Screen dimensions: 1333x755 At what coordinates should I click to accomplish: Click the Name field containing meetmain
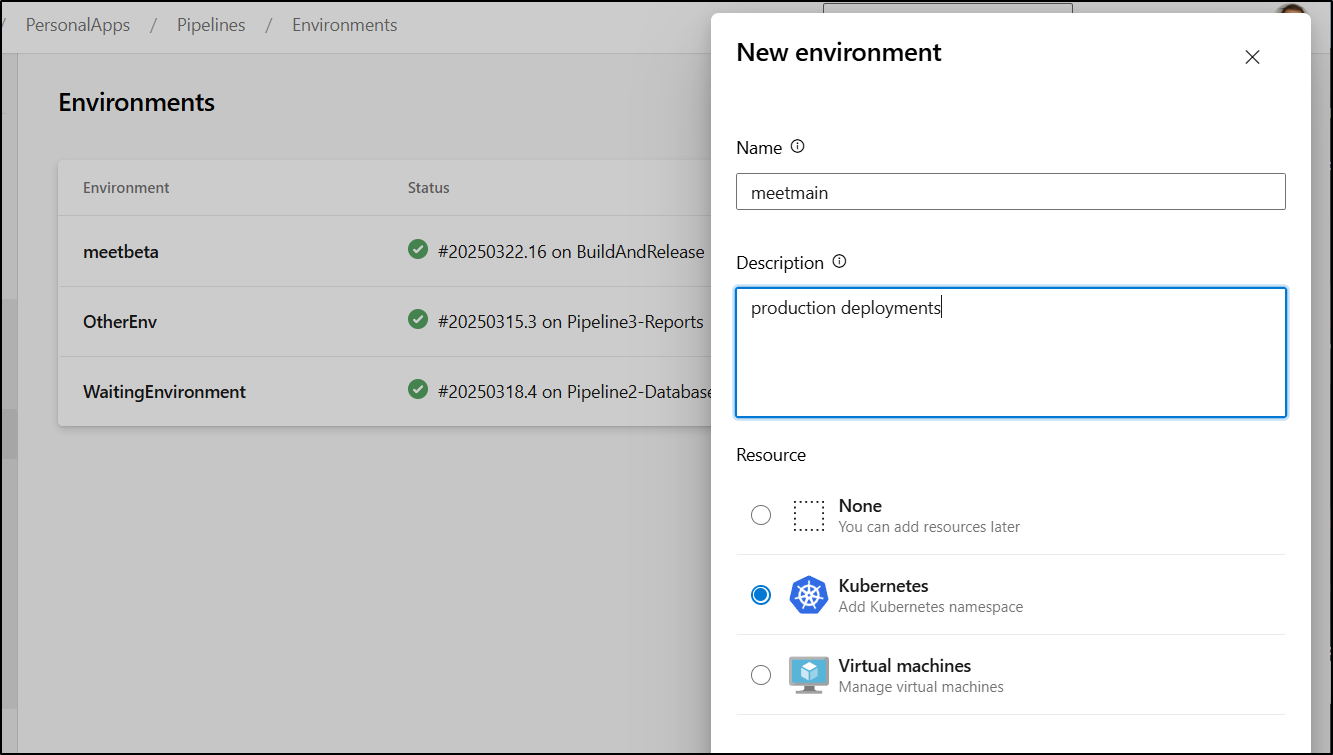(1010, 192)
